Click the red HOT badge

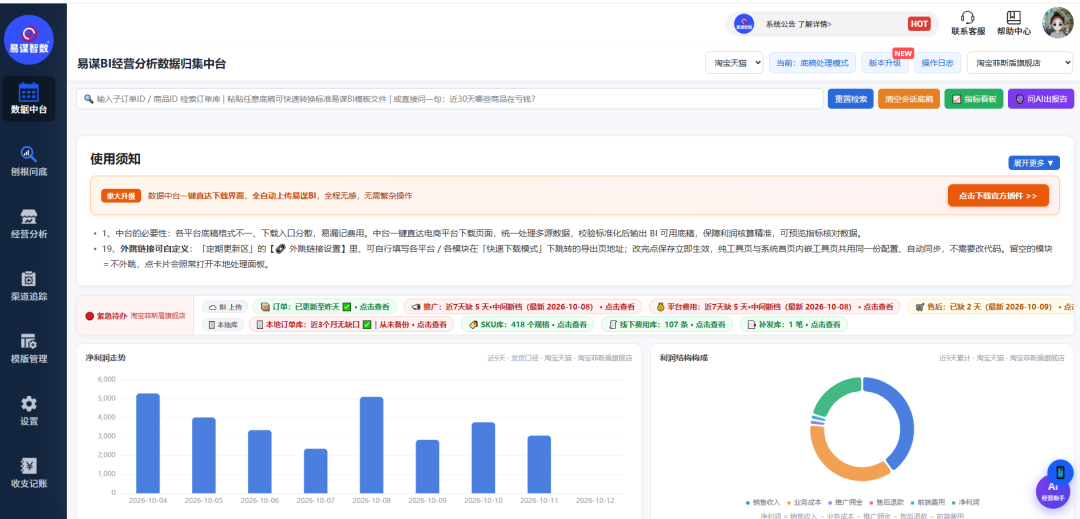pyautogui.click(x=919, y=24)
